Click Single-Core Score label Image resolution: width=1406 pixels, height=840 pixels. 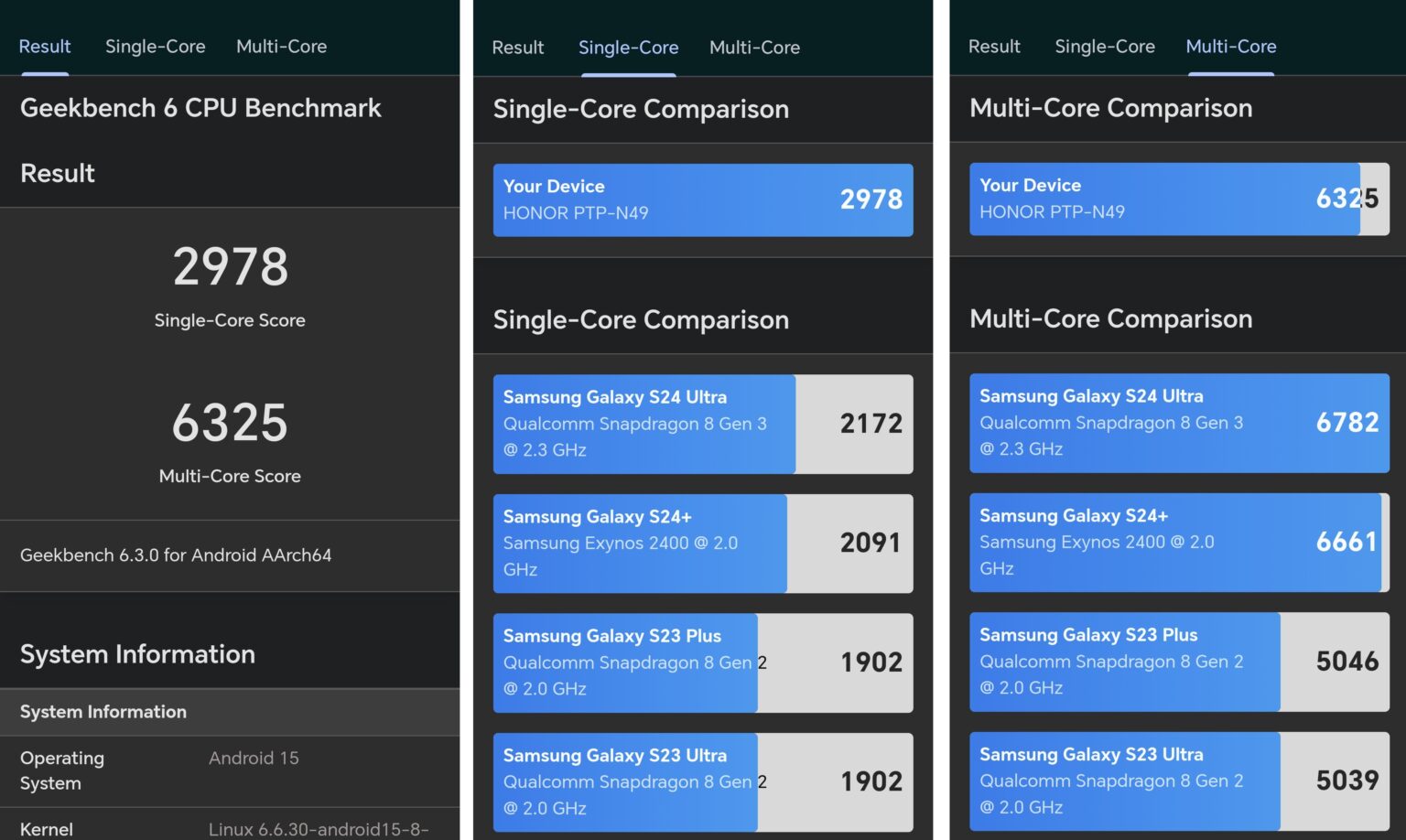[x=230, y=320]
